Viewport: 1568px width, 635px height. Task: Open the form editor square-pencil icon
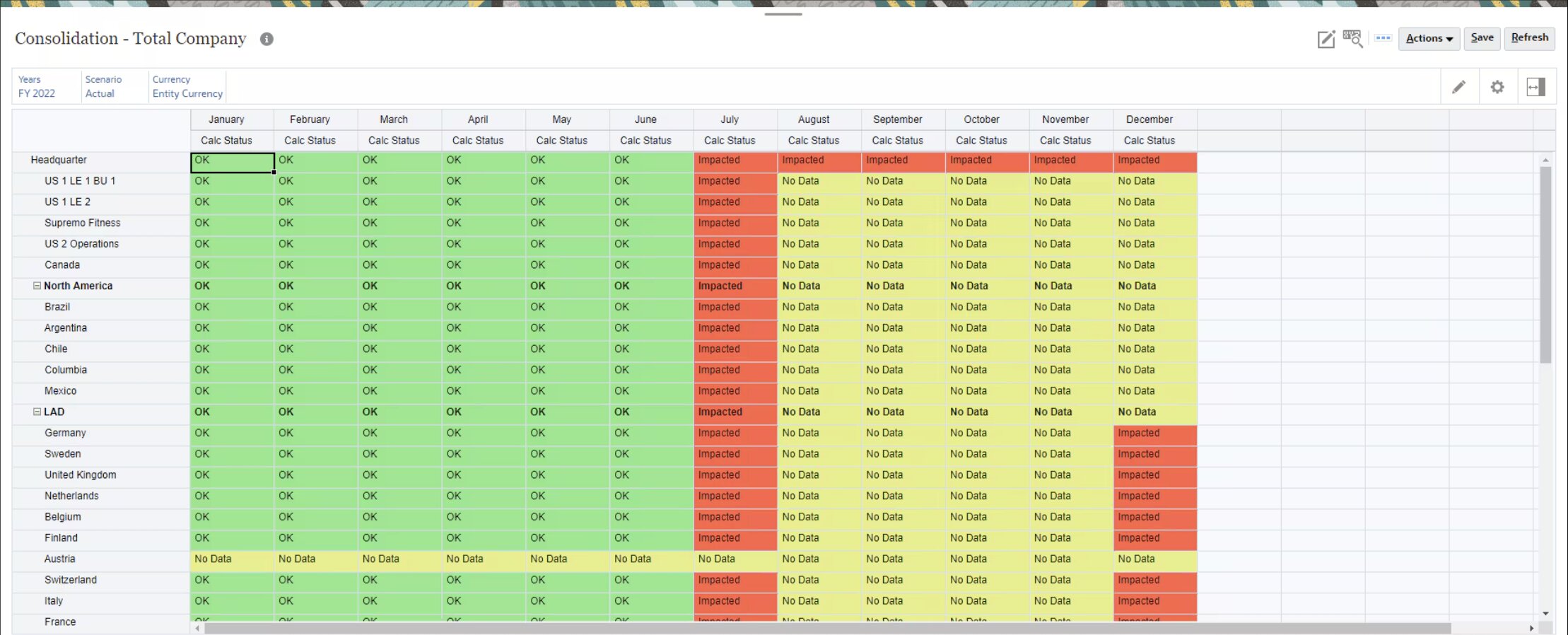[1326, 39]
